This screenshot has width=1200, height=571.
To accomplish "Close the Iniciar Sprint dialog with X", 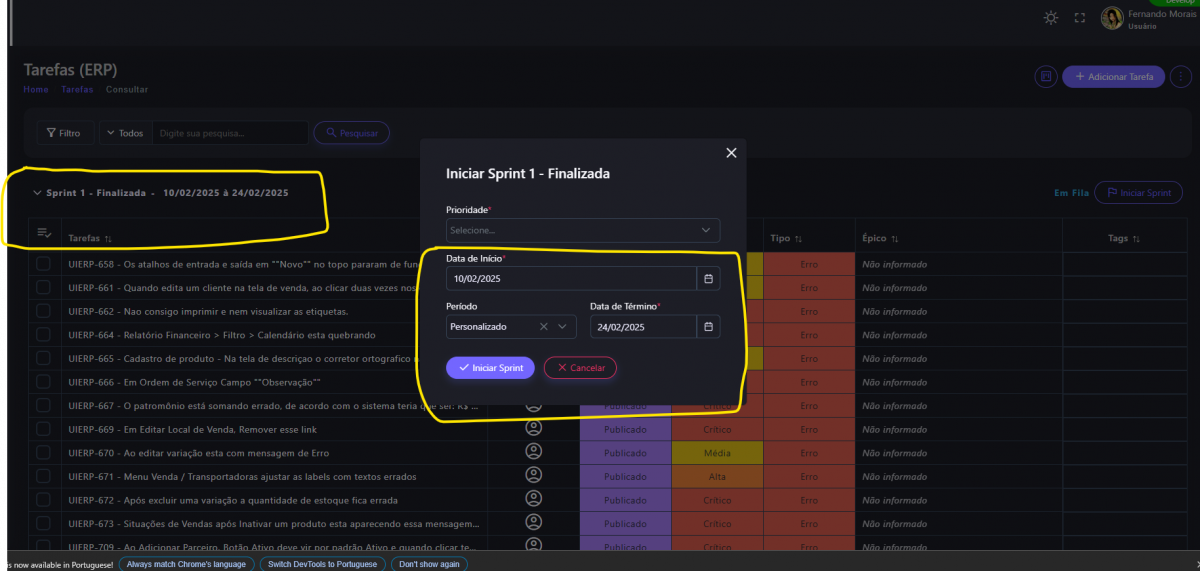I will [731, 153].
